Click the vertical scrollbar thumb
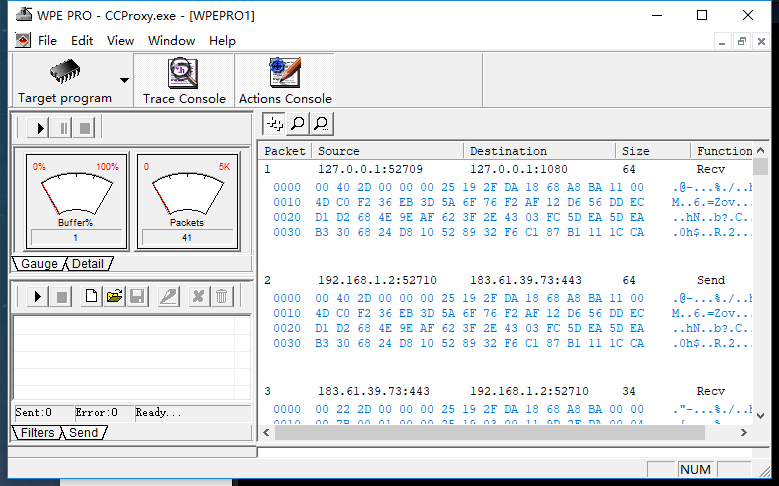Viewport: 779px width, 486px height. (x=760, y=167)
